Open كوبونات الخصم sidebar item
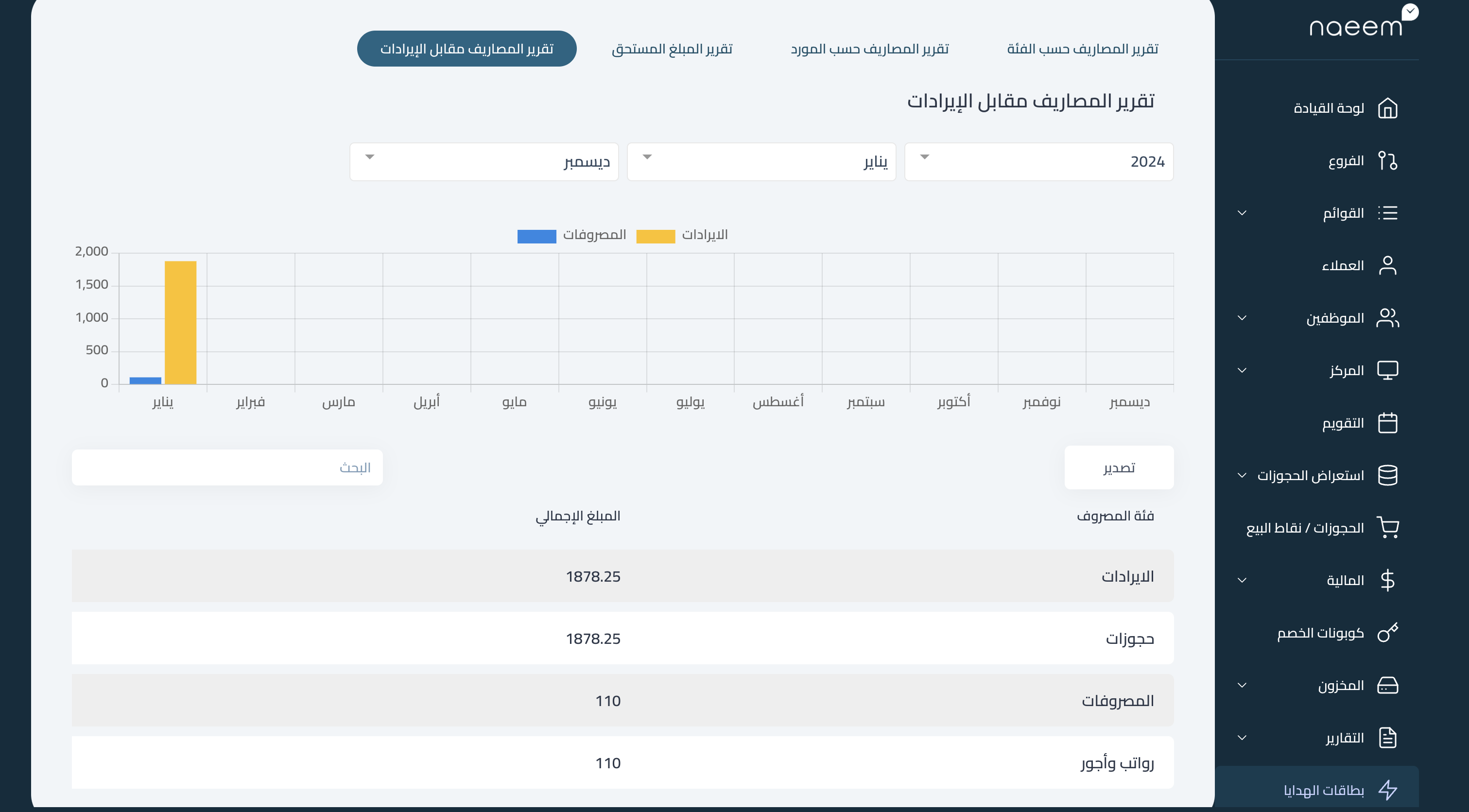 tap(1320, 632)
